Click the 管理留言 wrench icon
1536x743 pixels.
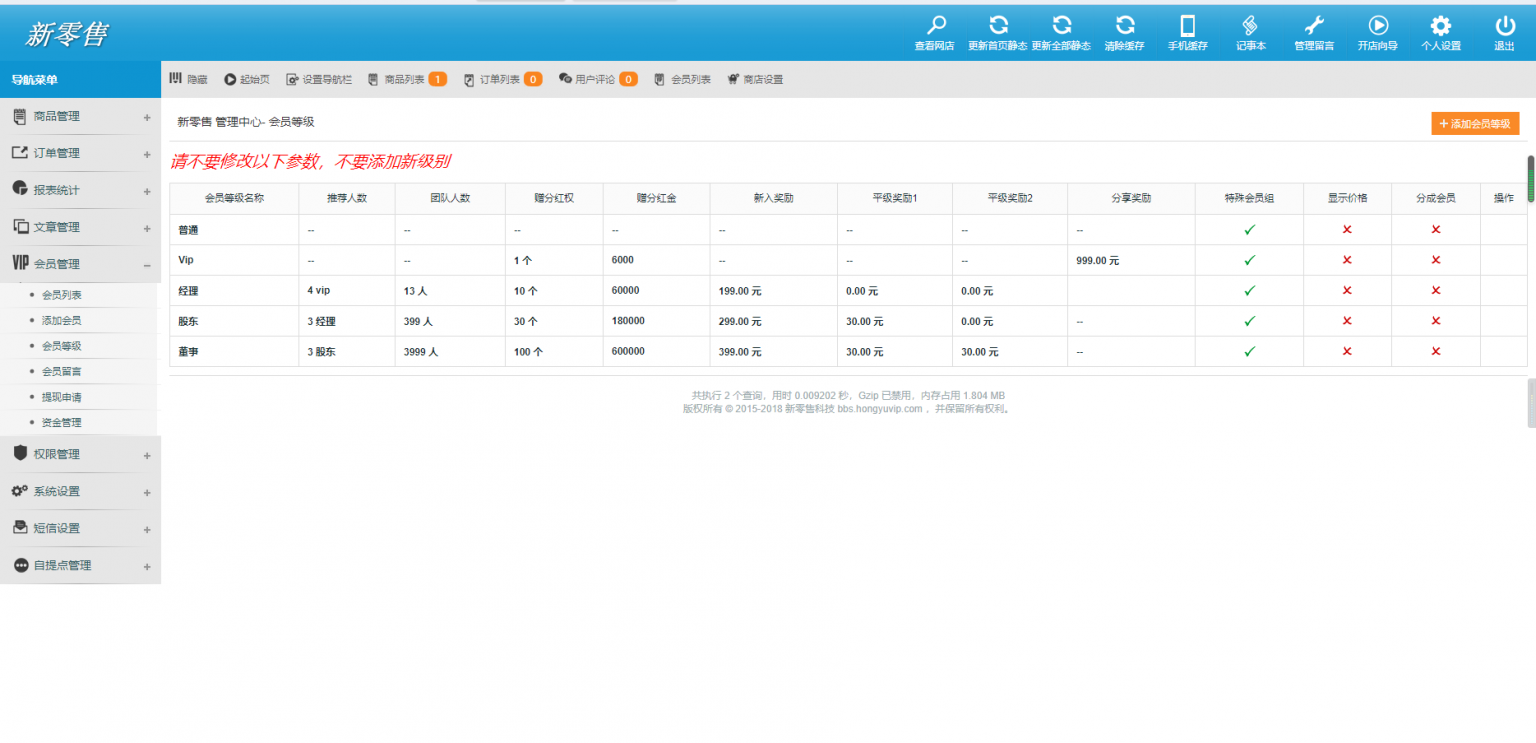click(1314, 26)
